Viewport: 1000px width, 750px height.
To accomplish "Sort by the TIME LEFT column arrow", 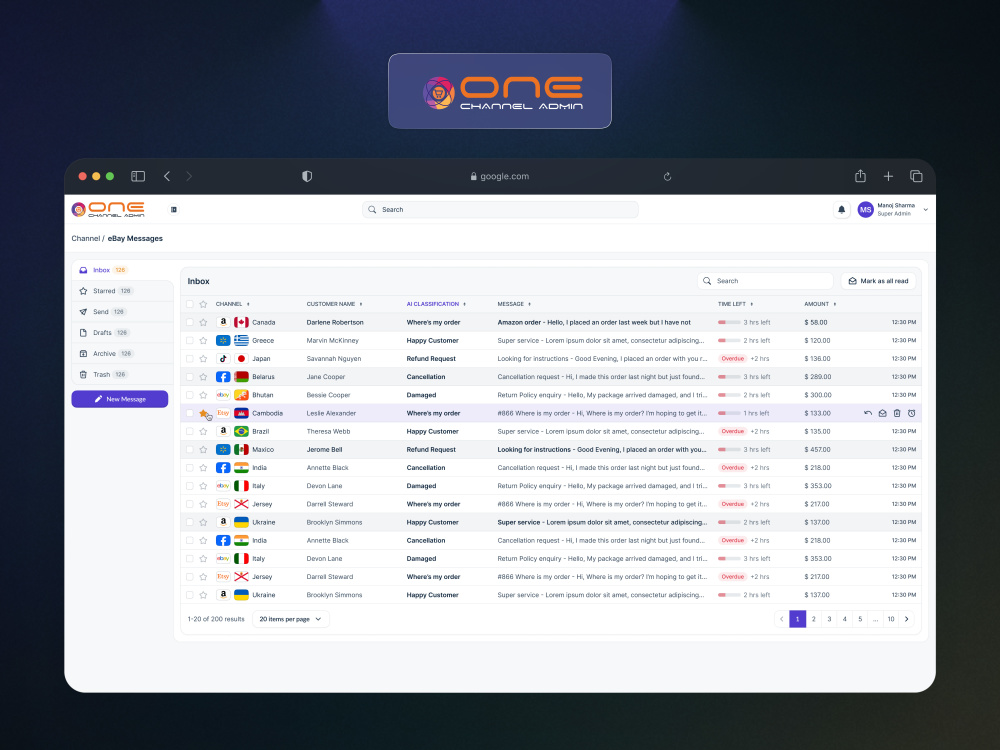I will (x=751, y=304).
